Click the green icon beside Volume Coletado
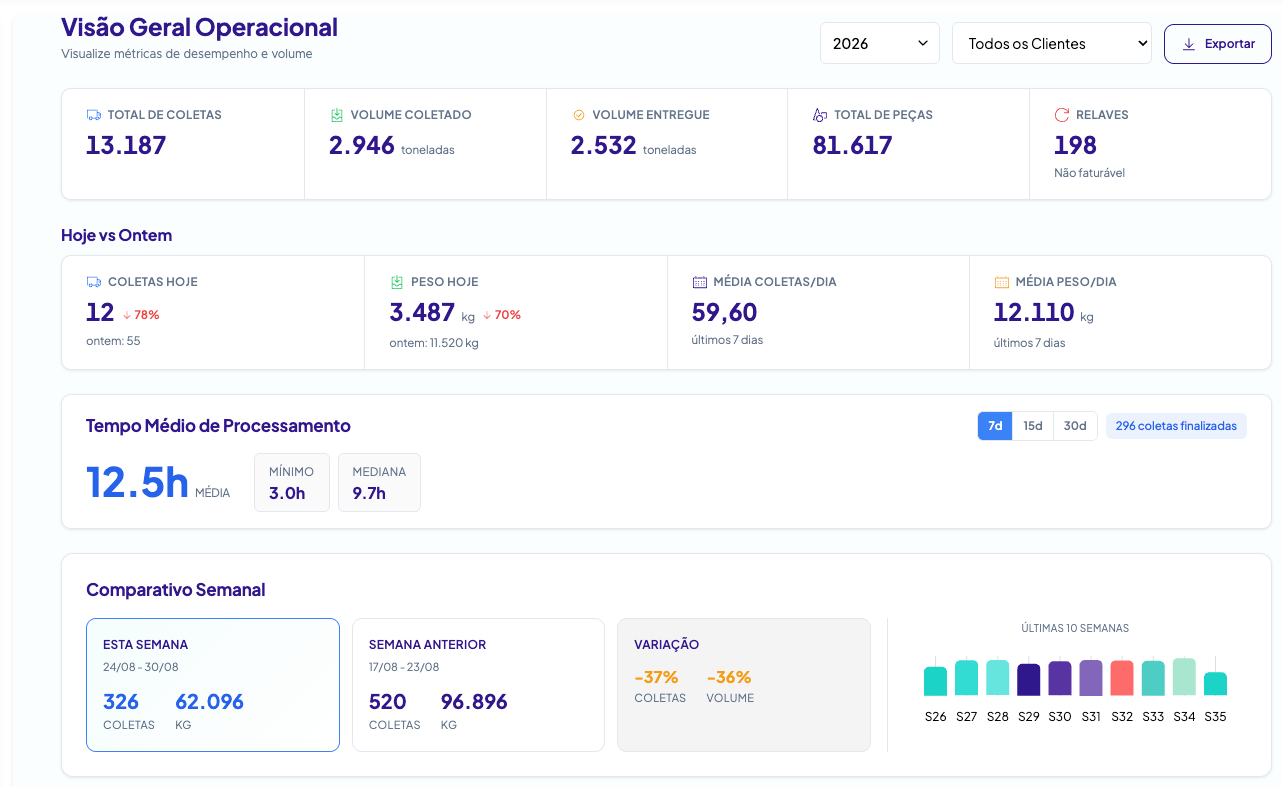This screenshot has height=787, width=1282. pyautogui.click(x=337, y=115)
